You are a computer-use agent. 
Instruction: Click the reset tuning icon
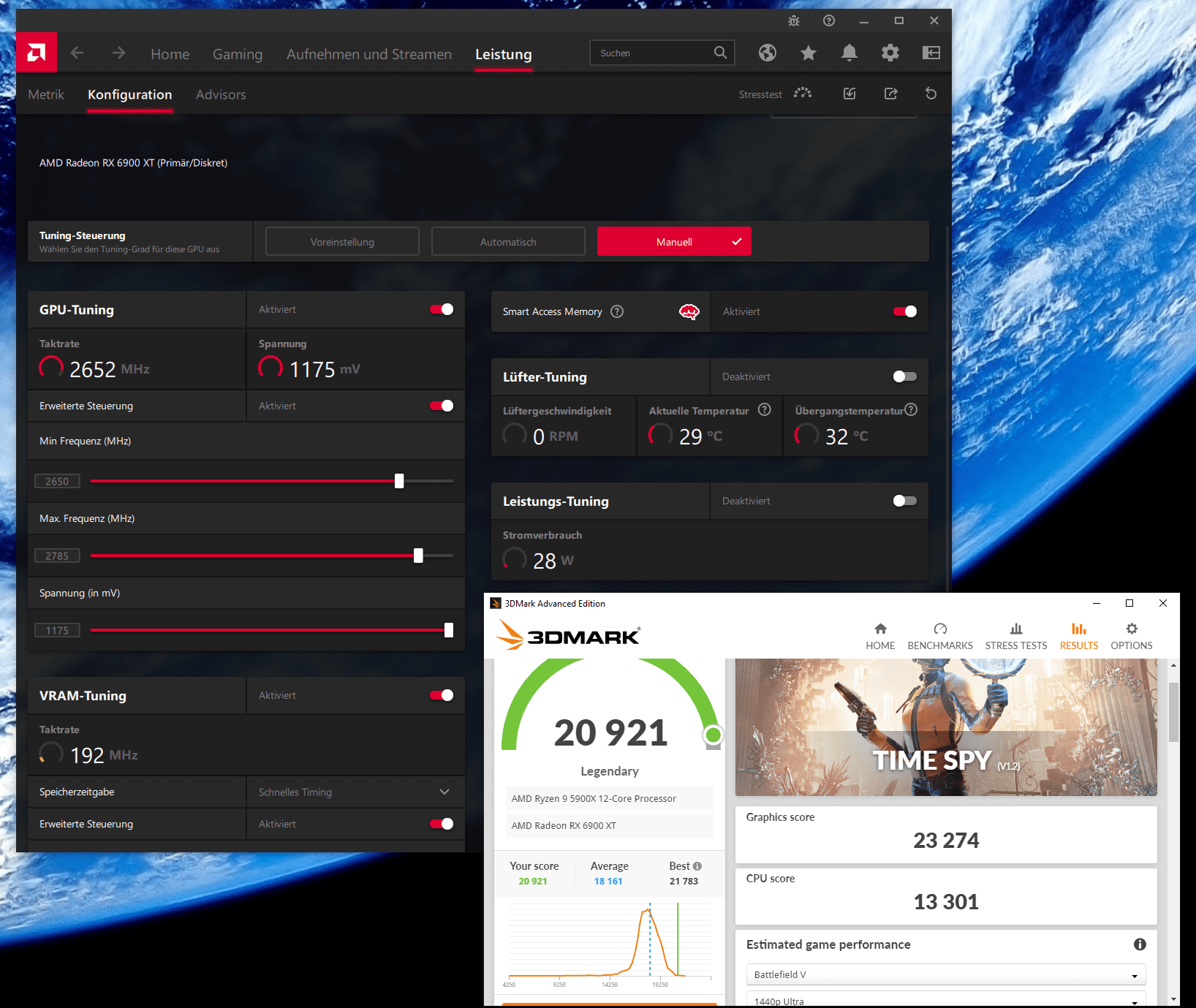point(931,94)
